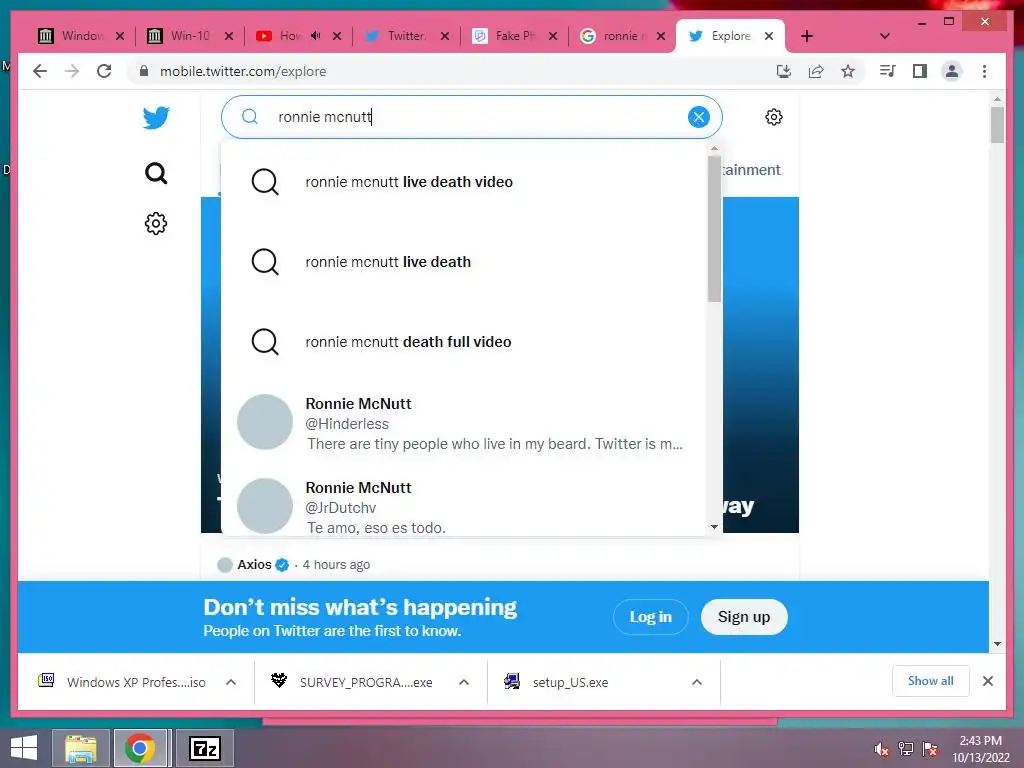Click down arrow of suggestions scrollbar
The width and height of the screenshot is (1024, 768).
[x=714, y=527]
